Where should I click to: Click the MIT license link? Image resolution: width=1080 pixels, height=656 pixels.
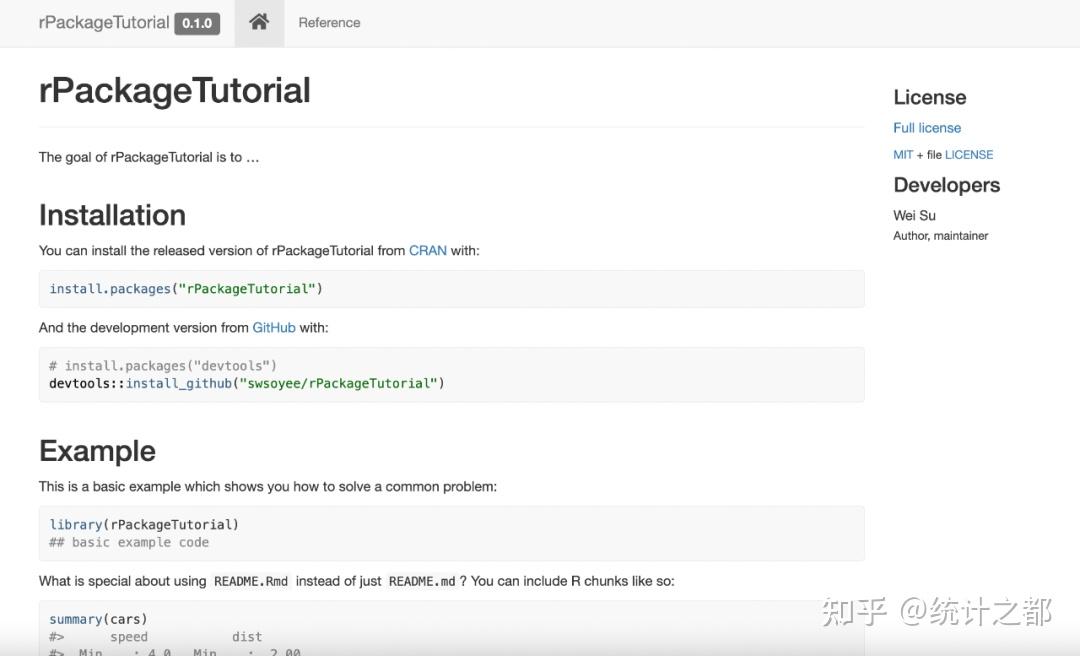click(903, 155)
